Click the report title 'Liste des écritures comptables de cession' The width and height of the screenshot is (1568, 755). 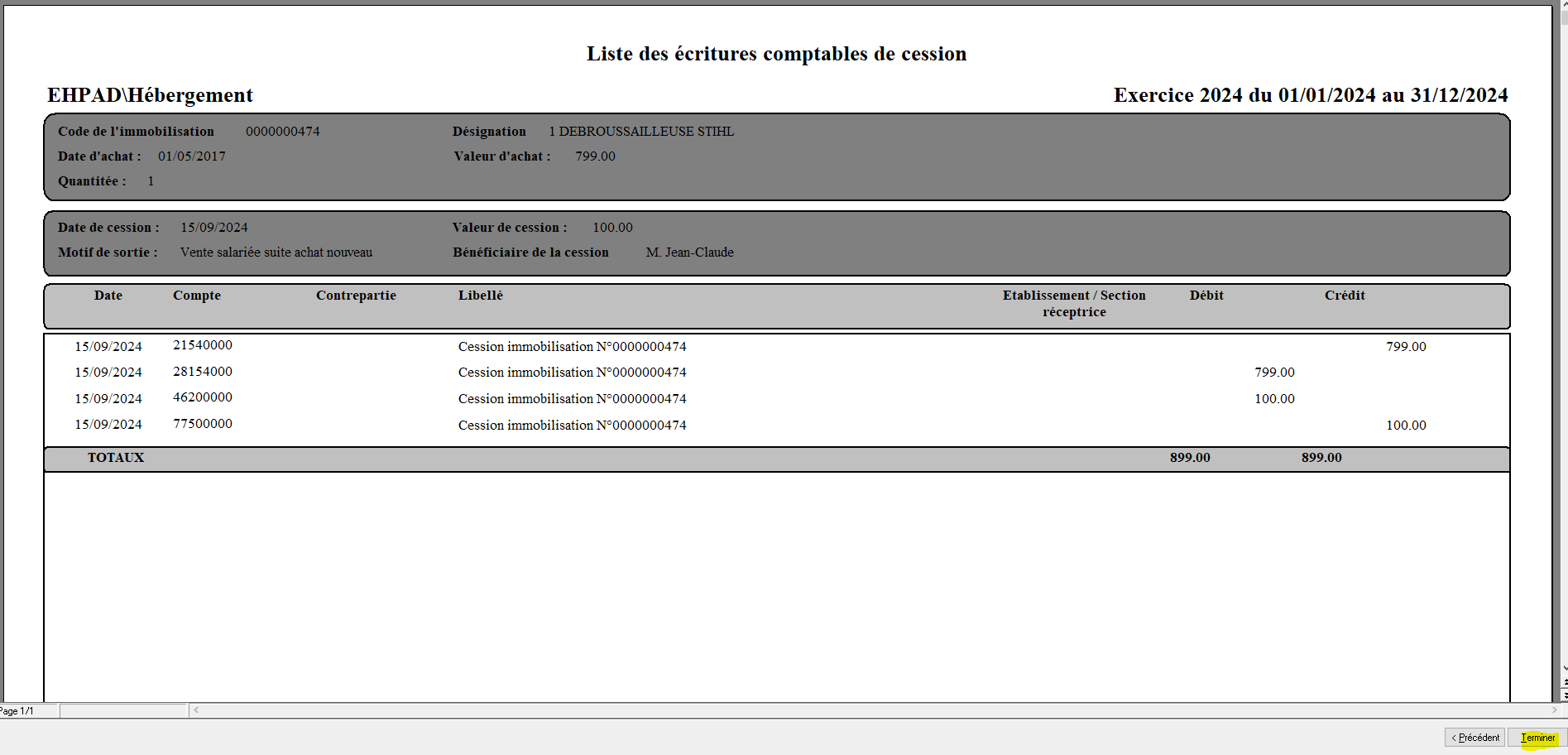[x=776, y=54]
